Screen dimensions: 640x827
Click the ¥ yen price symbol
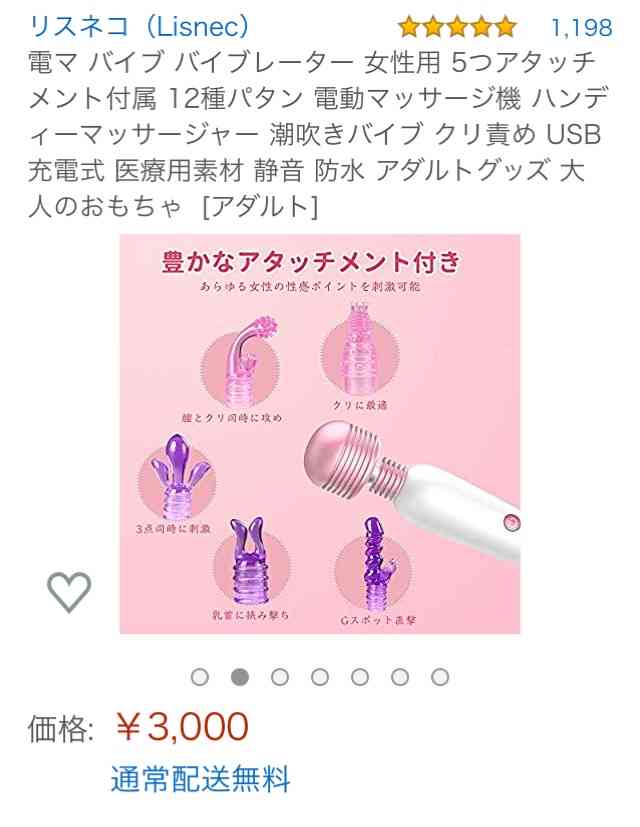click(x=128, y=726)
